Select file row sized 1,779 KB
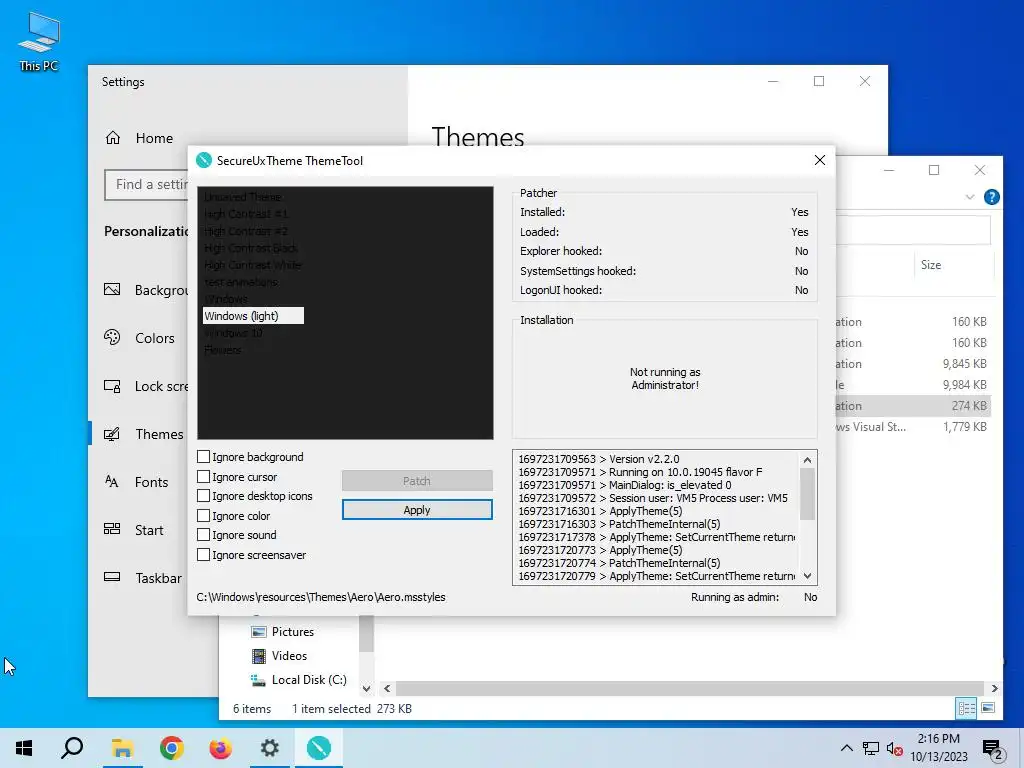Viewport: 1024px width, 768px height. tap(913, 426)
